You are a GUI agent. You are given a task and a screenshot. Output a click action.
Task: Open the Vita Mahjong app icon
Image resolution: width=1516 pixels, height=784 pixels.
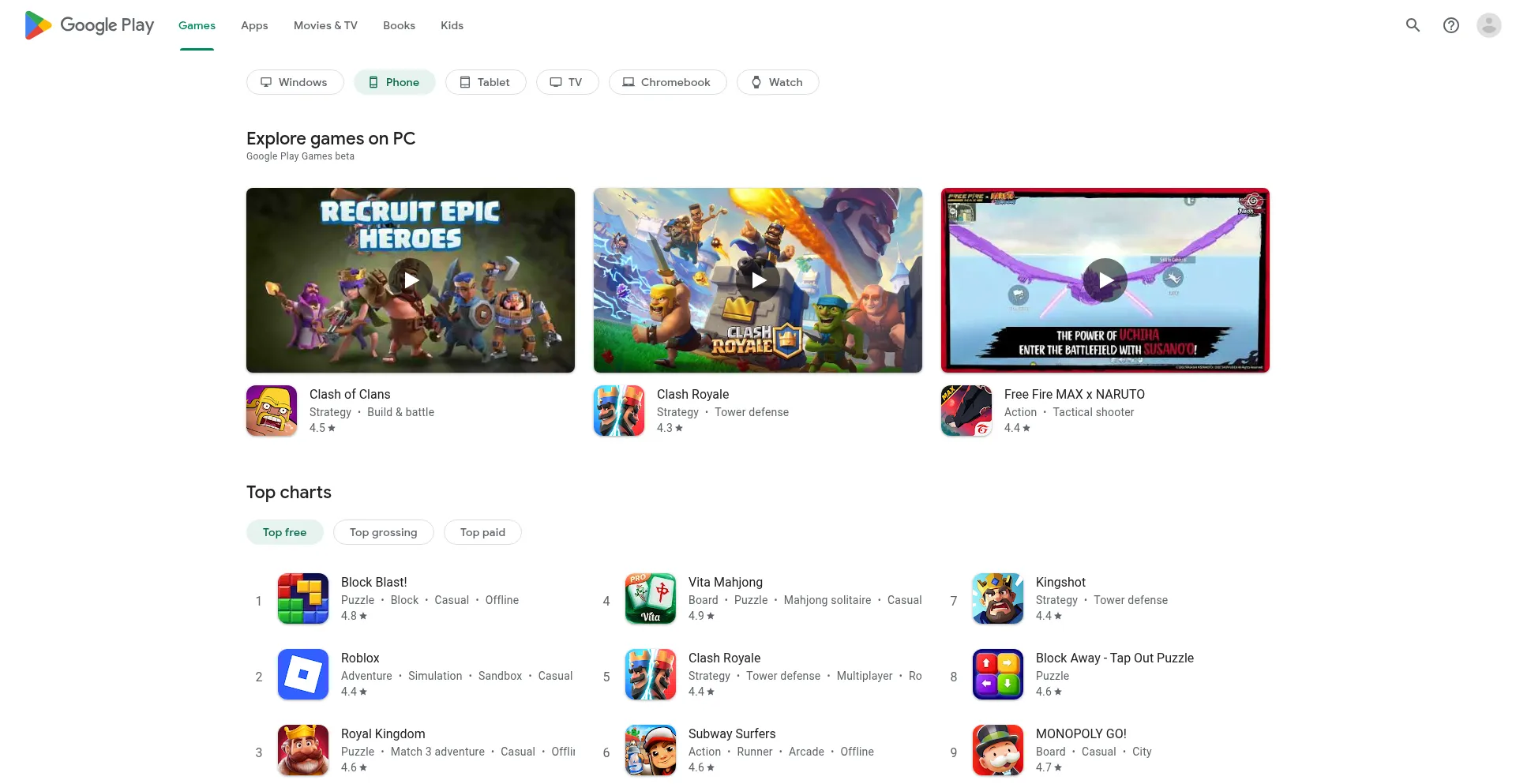tap(651, 598)
